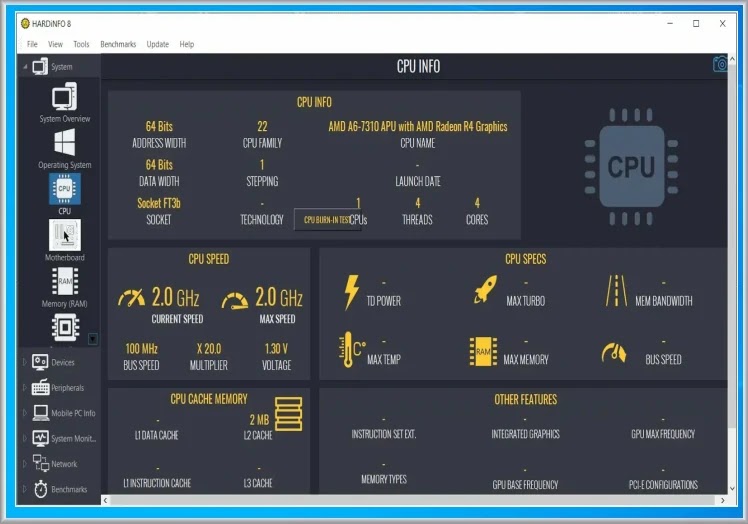748x524 pixels.
Task: Click the Current Speed speedometer icon
Action: coord(131,298)
